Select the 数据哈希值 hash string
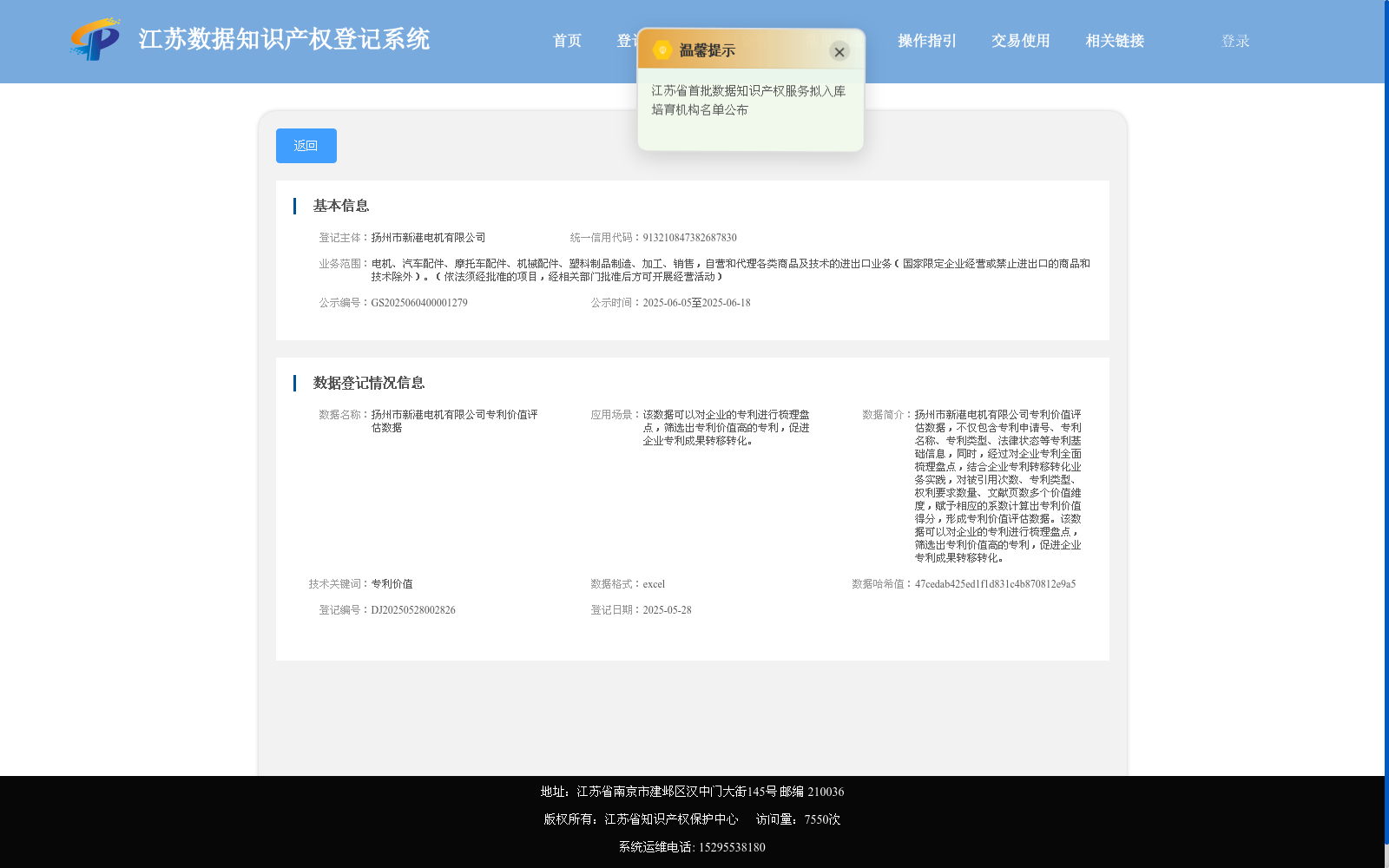1389x868 pixels. [995, 584]
